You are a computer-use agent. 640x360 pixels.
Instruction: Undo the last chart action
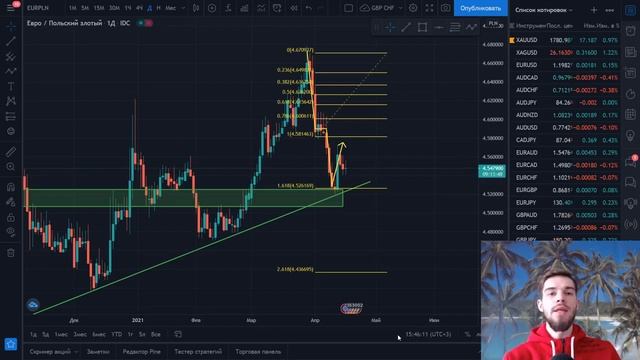[x=309, y=8]
